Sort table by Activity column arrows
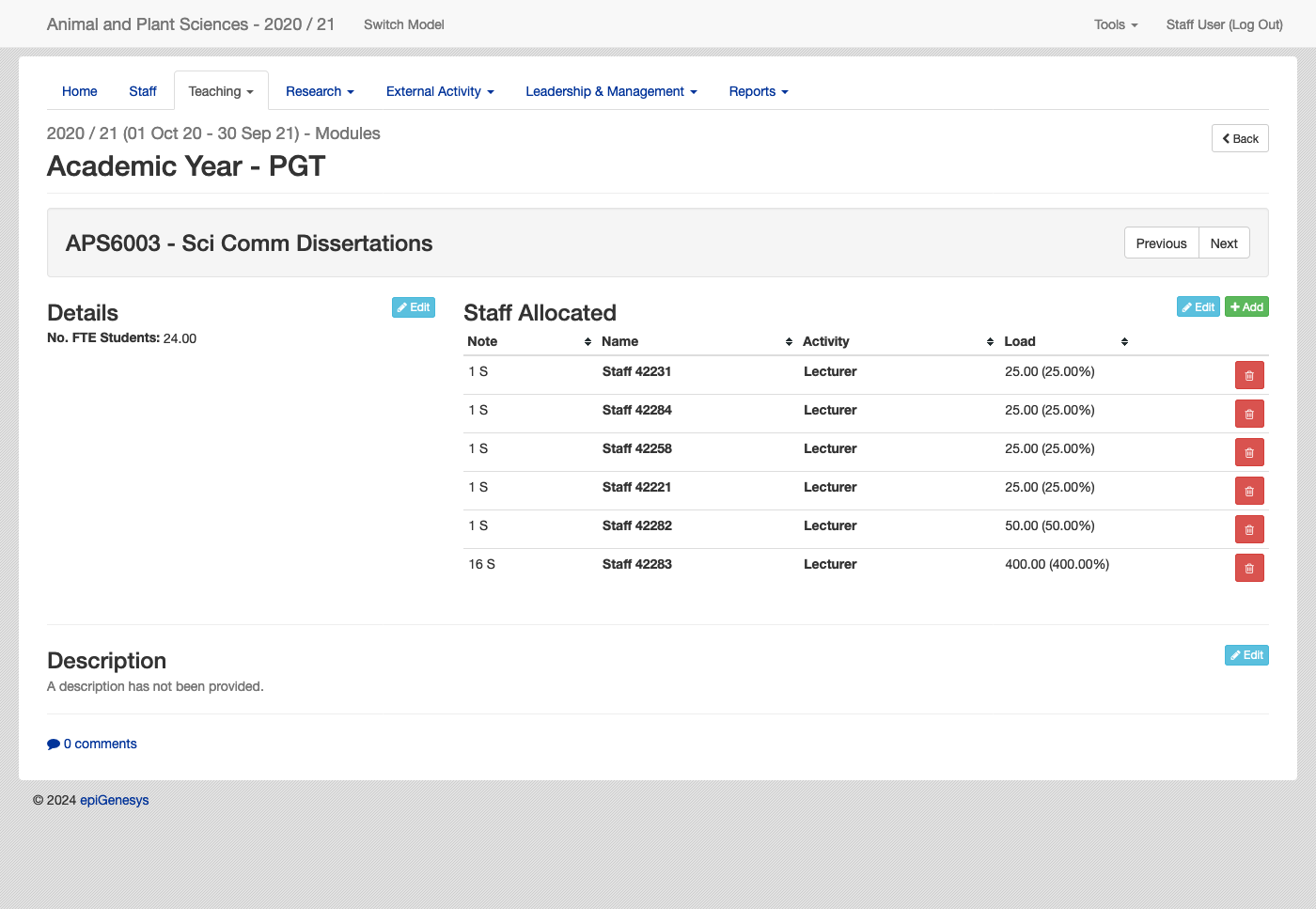The width and height of the screenshot is (1316, 909). coord(990,342)
